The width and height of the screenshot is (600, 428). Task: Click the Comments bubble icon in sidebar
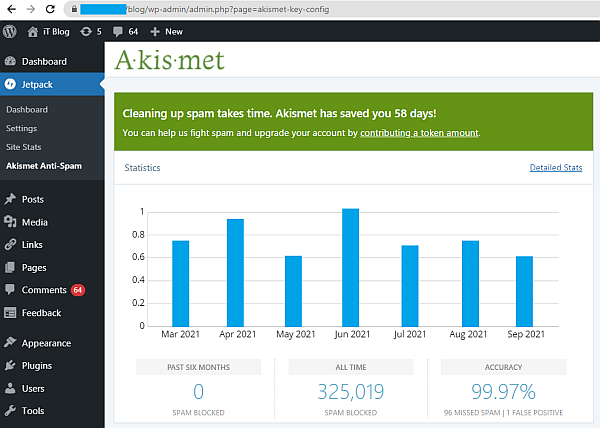10,290
